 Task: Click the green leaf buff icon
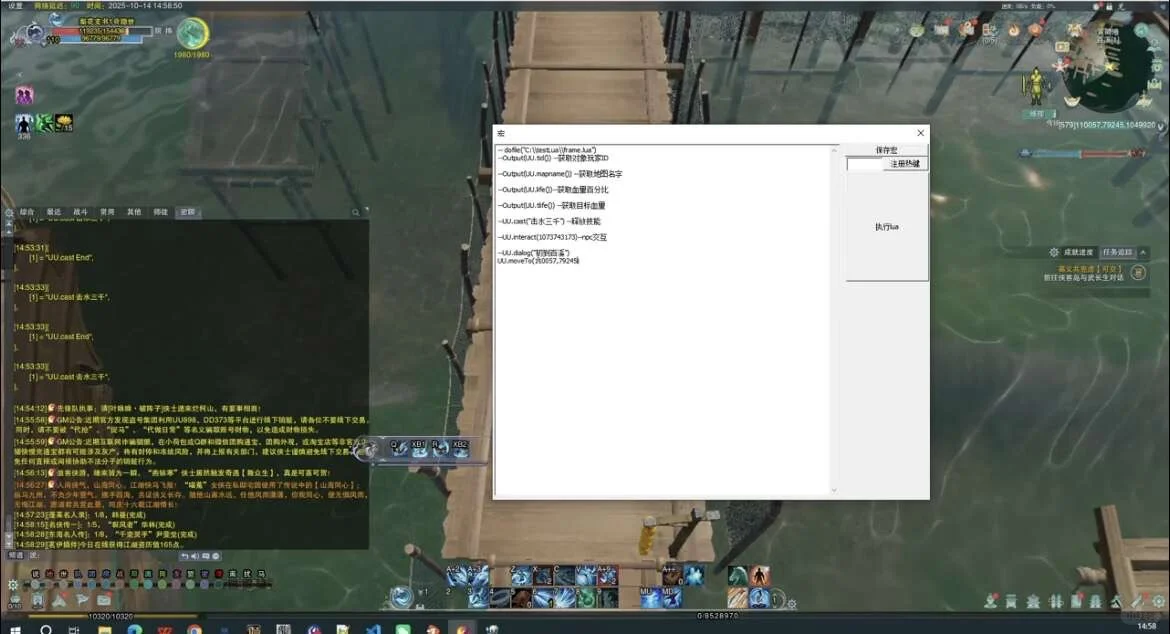click(44, 122)
